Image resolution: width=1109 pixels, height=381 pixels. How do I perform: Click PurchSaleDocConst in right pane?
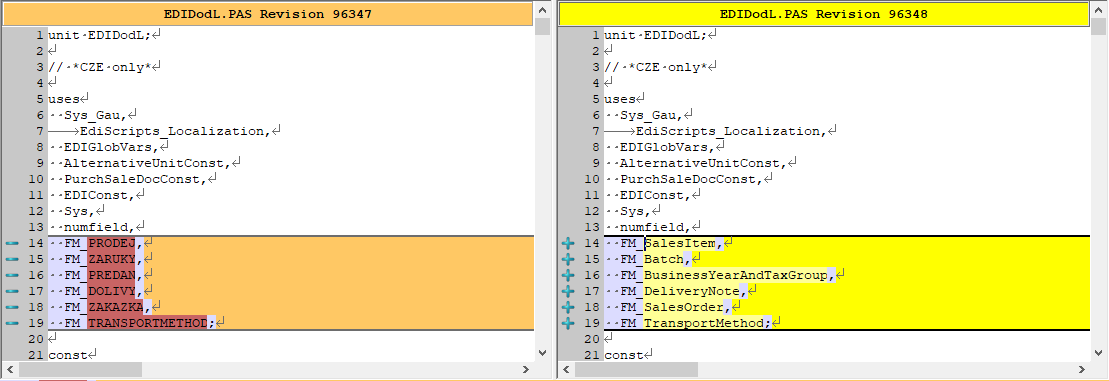coord(692,179)
